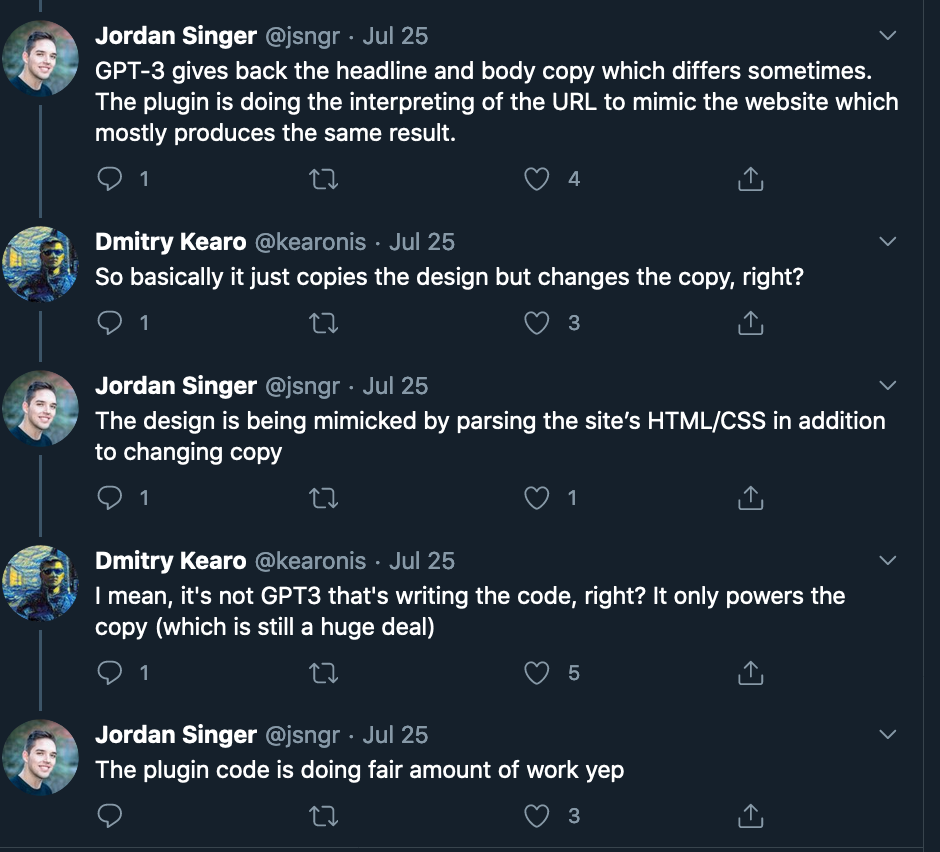Like Dmitry Kearo's "copies the design" tweet
The width and height of the screenshot is (940, 852).
click(x=538, y=323)
